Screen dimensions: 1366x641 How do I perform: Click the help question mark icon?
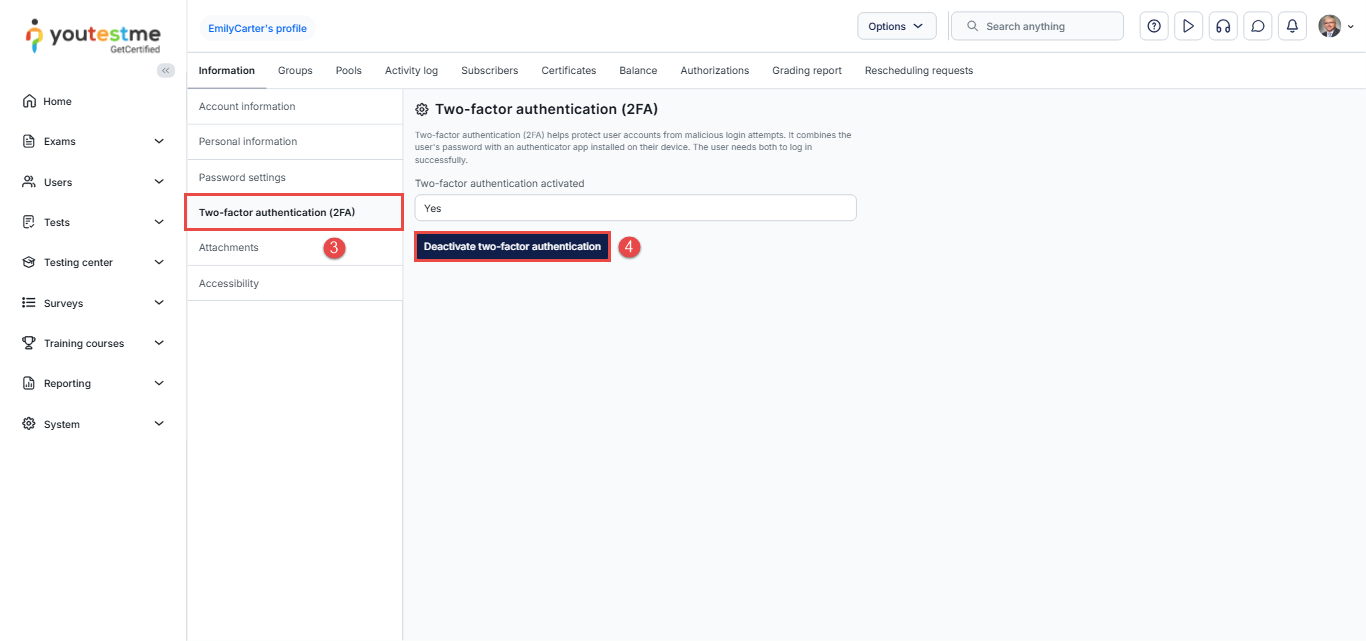1154,27
